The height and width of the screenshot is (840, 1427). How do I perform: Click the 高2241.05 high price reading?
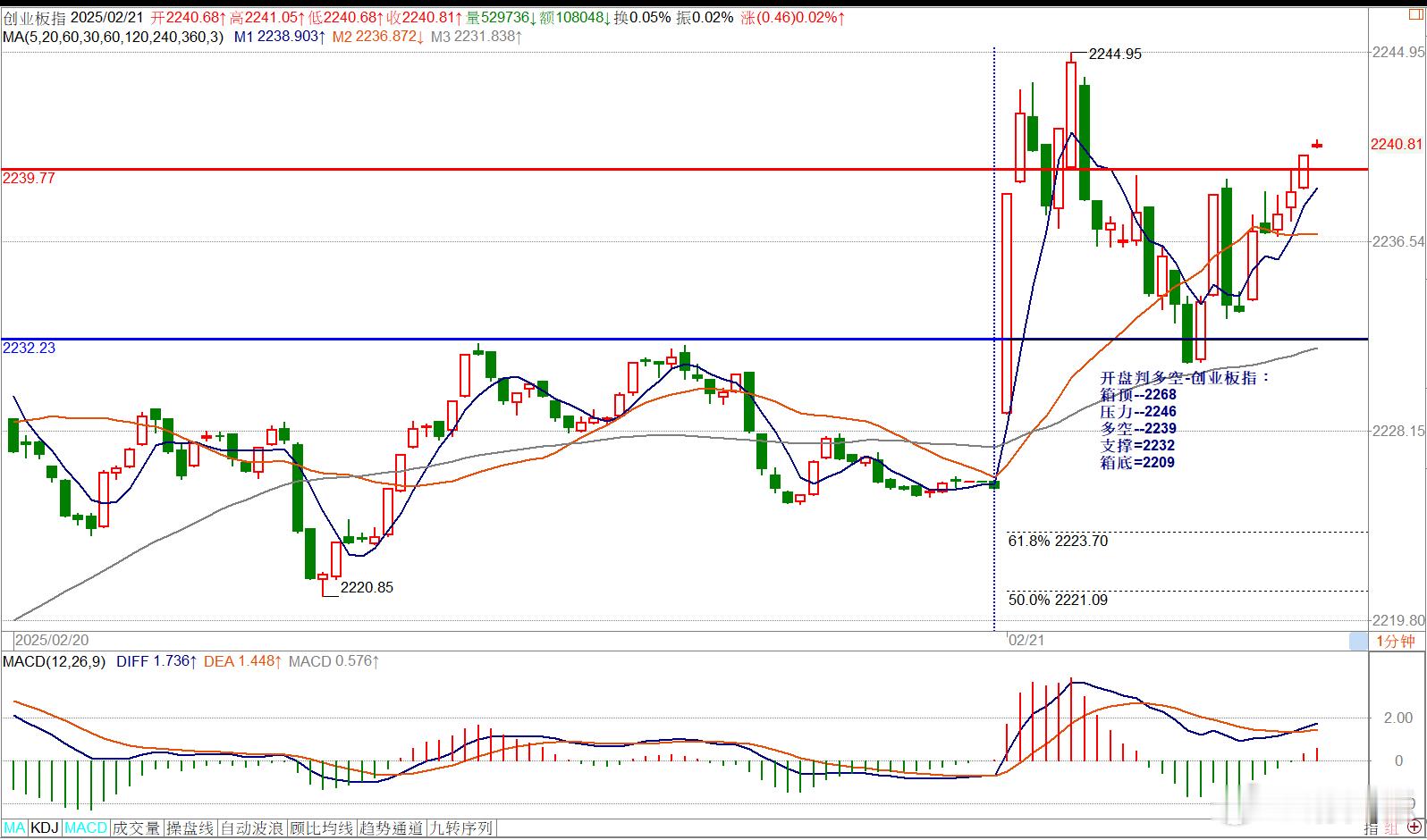point(267,18)
